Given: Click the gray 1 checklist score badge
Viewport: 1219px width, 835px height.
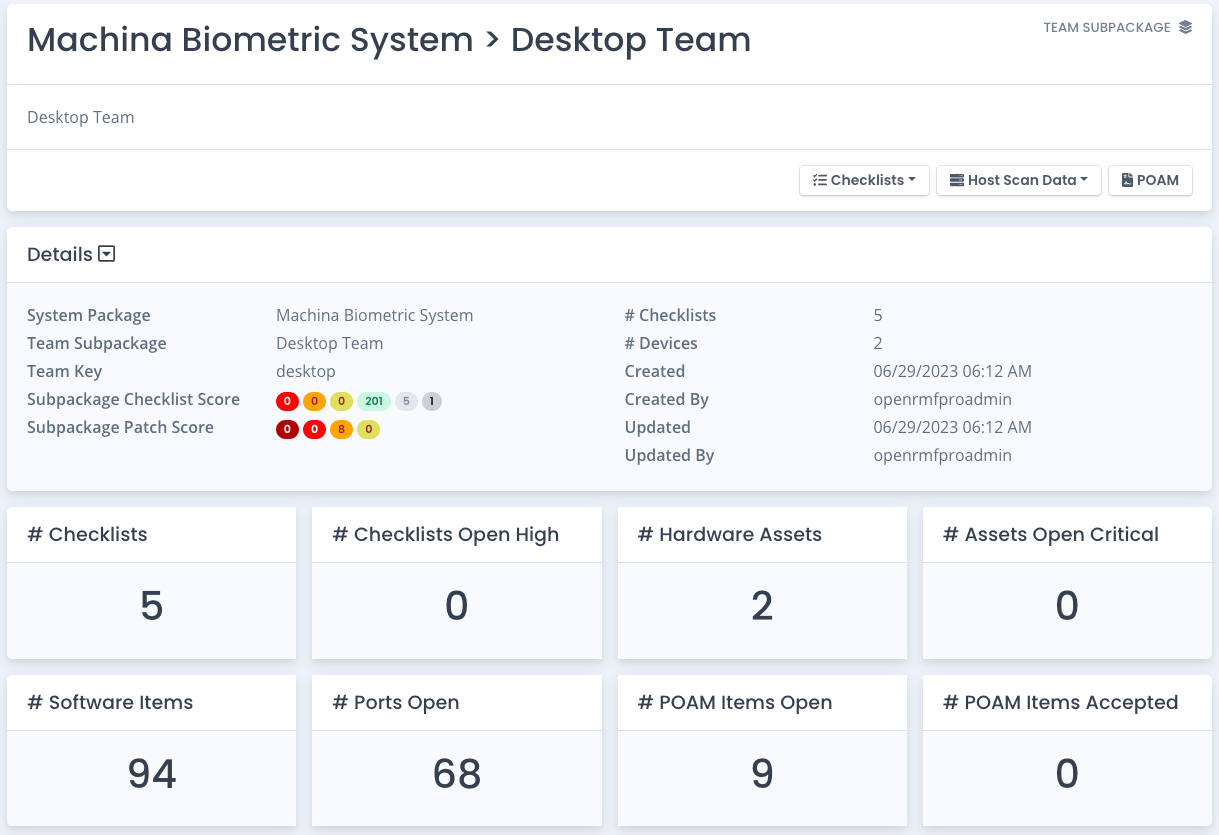Looking at the screenshot, I should (x=431, y=402).
